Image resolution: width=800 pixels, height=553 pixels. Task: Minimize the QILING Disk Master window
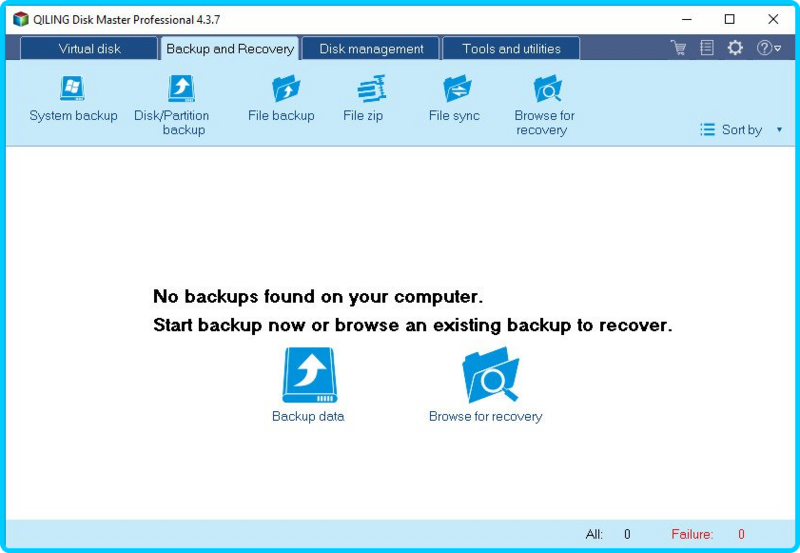click(687, 19)
